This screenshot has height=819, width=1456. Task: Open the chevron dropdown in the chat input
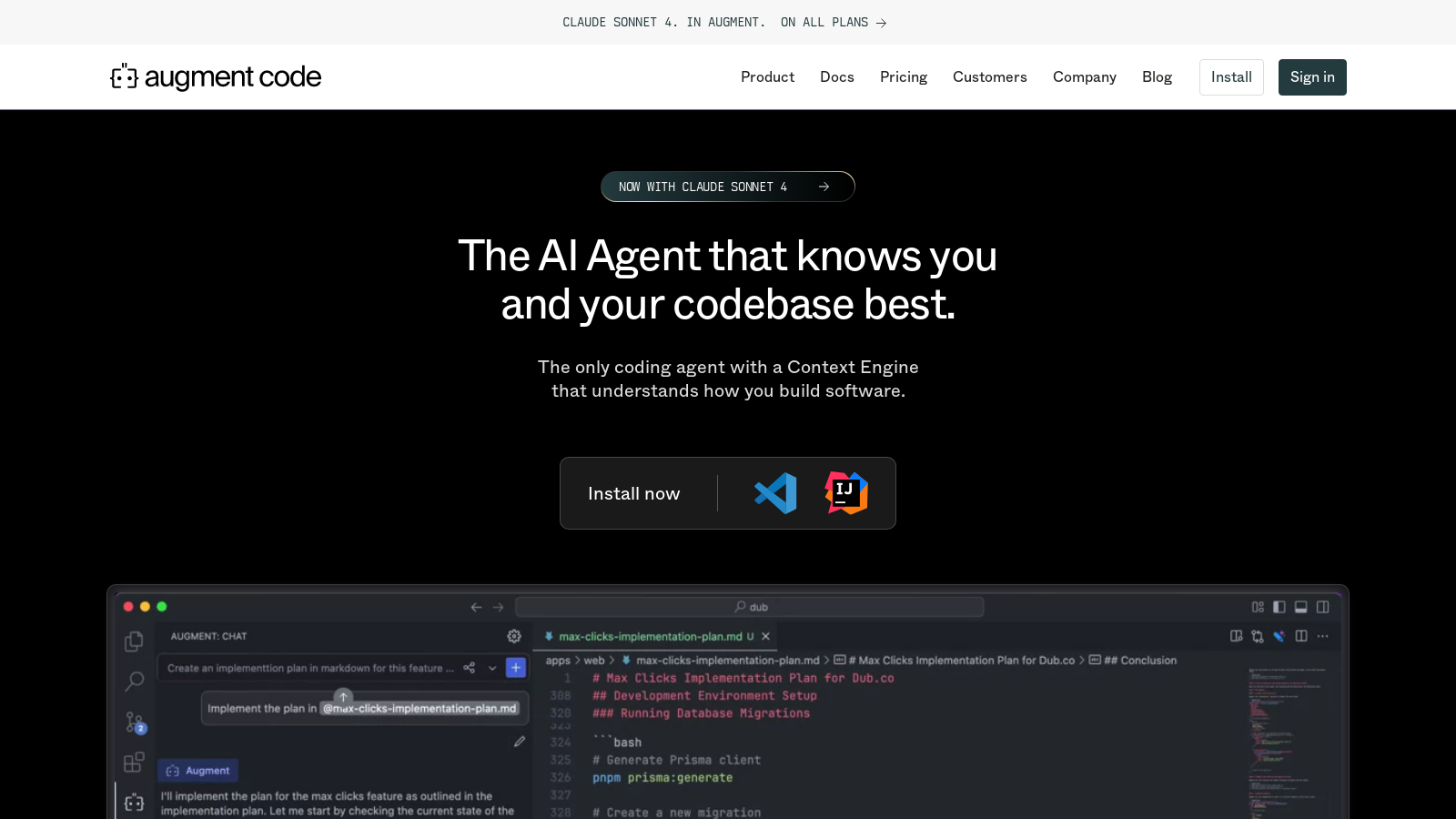pos(492,667)
